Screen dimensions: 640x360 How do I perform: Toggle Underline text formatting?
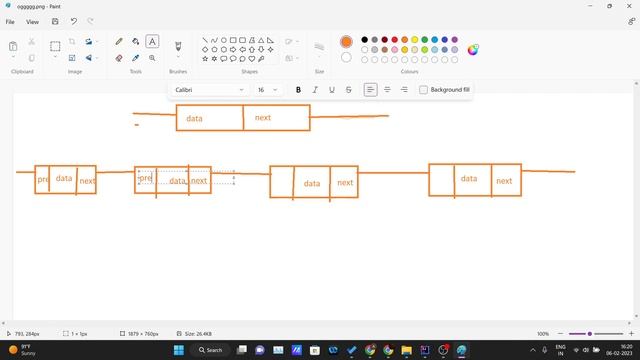pyautogui.click(x=332, y=90)
